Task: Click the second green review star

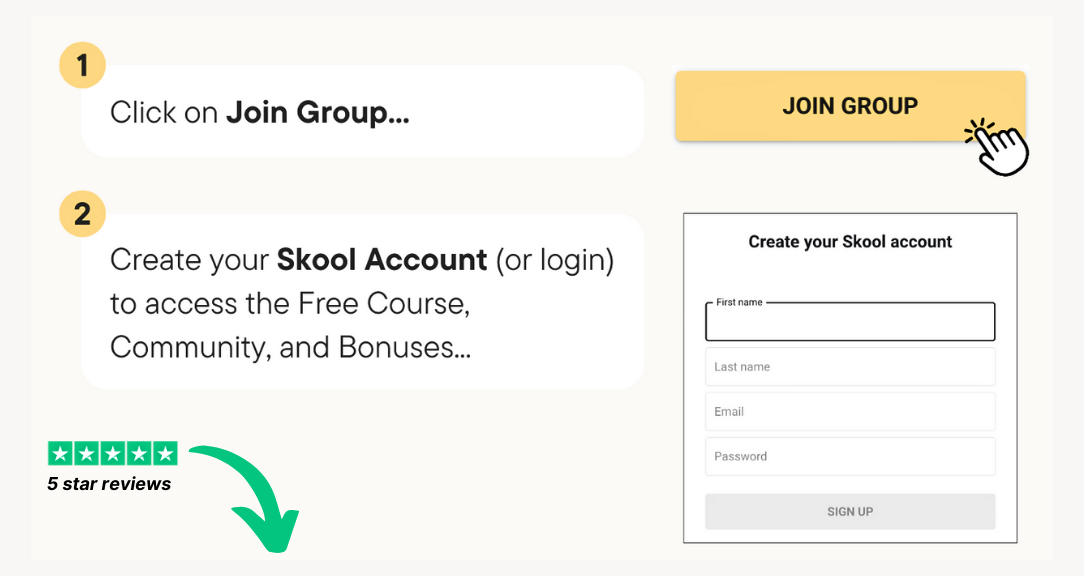Action: [x=86, y=454]
